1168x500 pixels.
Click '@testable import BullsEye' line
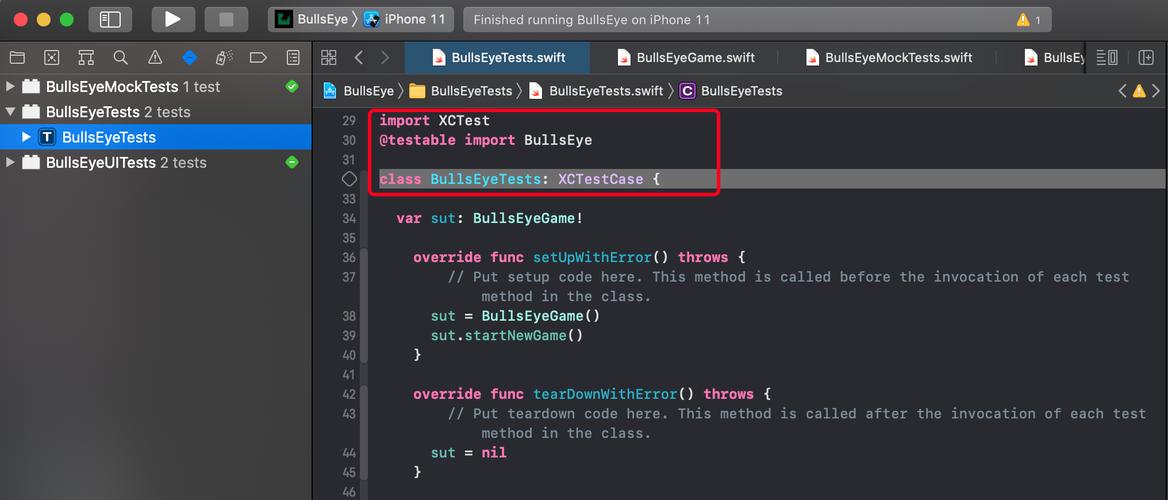pyautogui.click(x=486, y=139)
